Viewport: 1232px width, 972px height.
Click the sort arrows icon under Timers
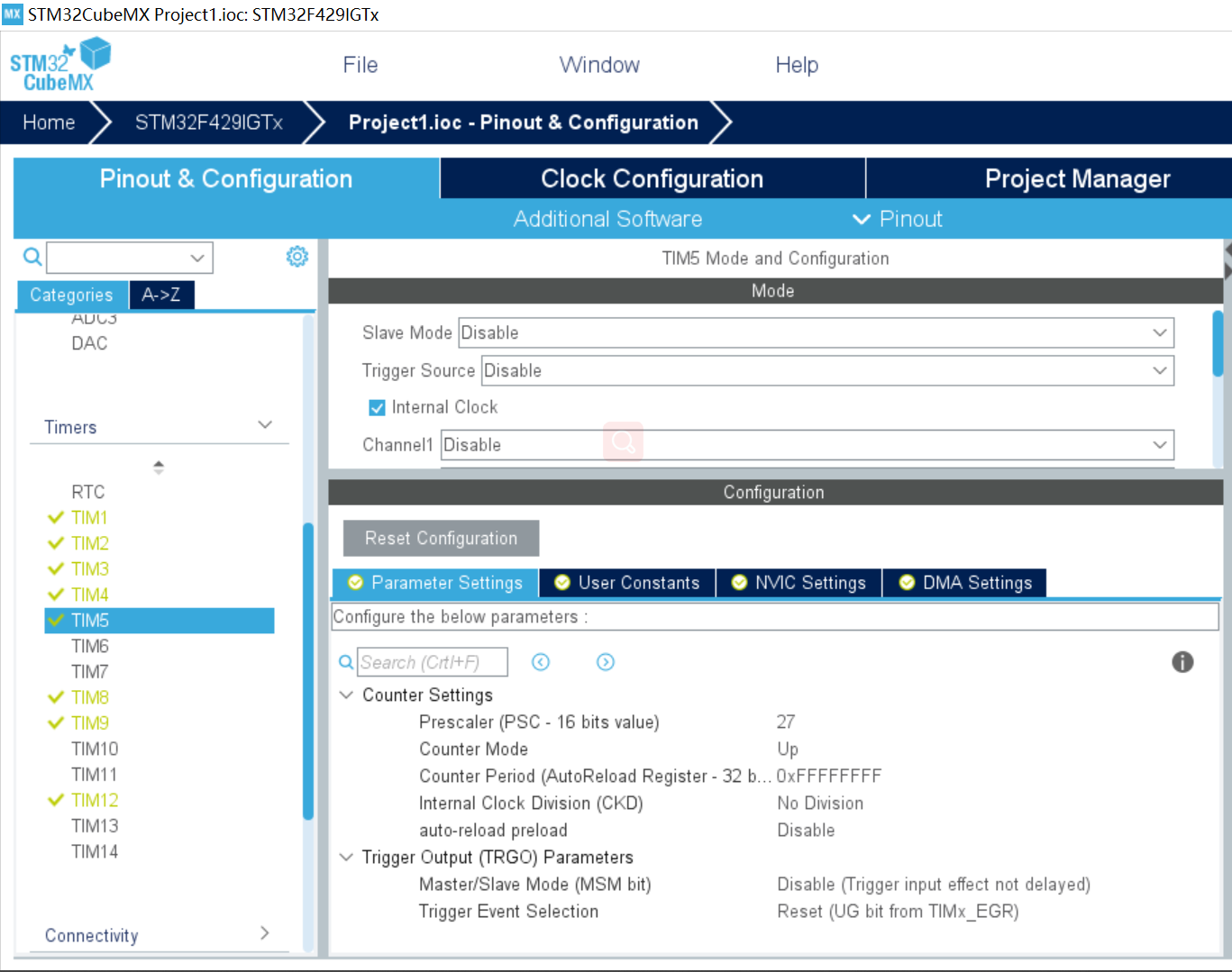(x=159, y=467)
